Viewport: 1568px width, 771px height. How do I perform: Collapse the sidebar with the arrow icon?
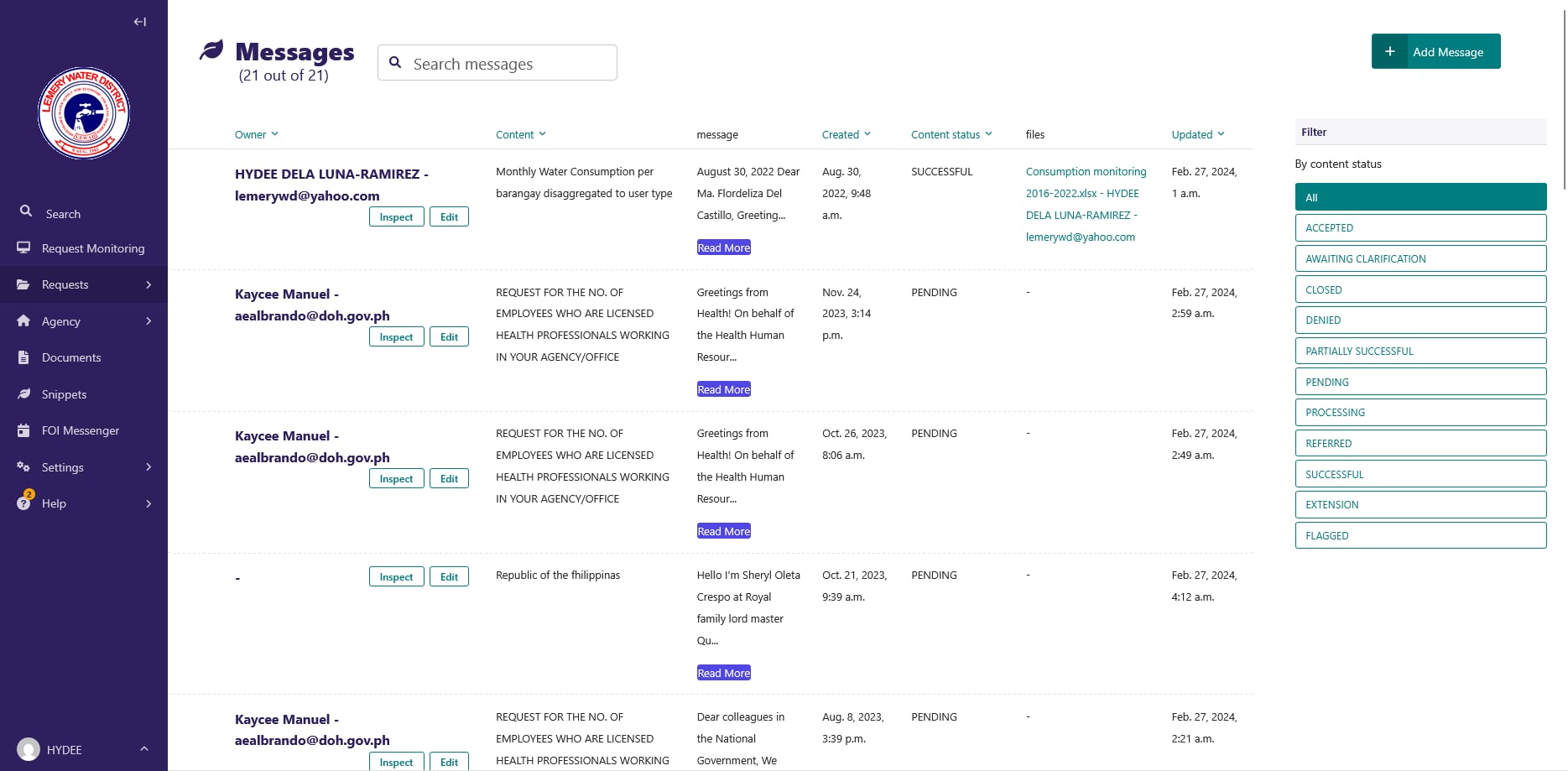(140, 22)
